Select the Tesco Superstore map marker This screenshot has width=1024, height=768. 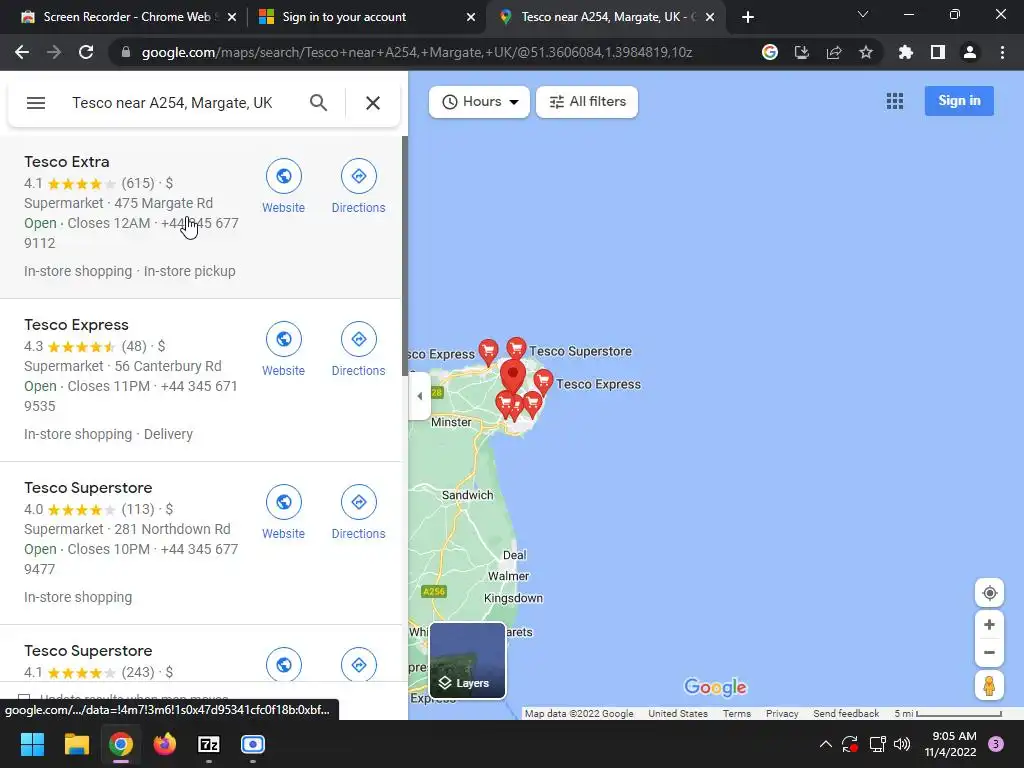tap(517, 347)
